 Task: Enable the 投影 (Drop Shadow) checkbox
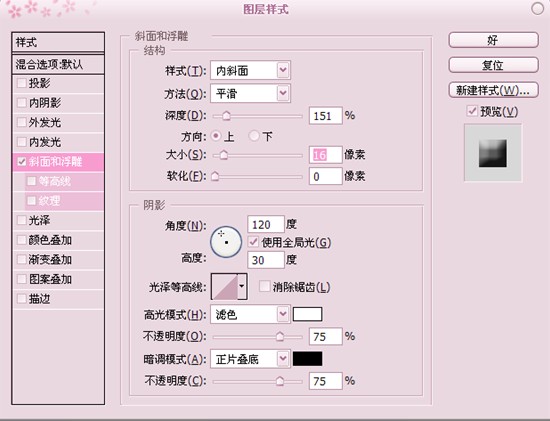22,83
